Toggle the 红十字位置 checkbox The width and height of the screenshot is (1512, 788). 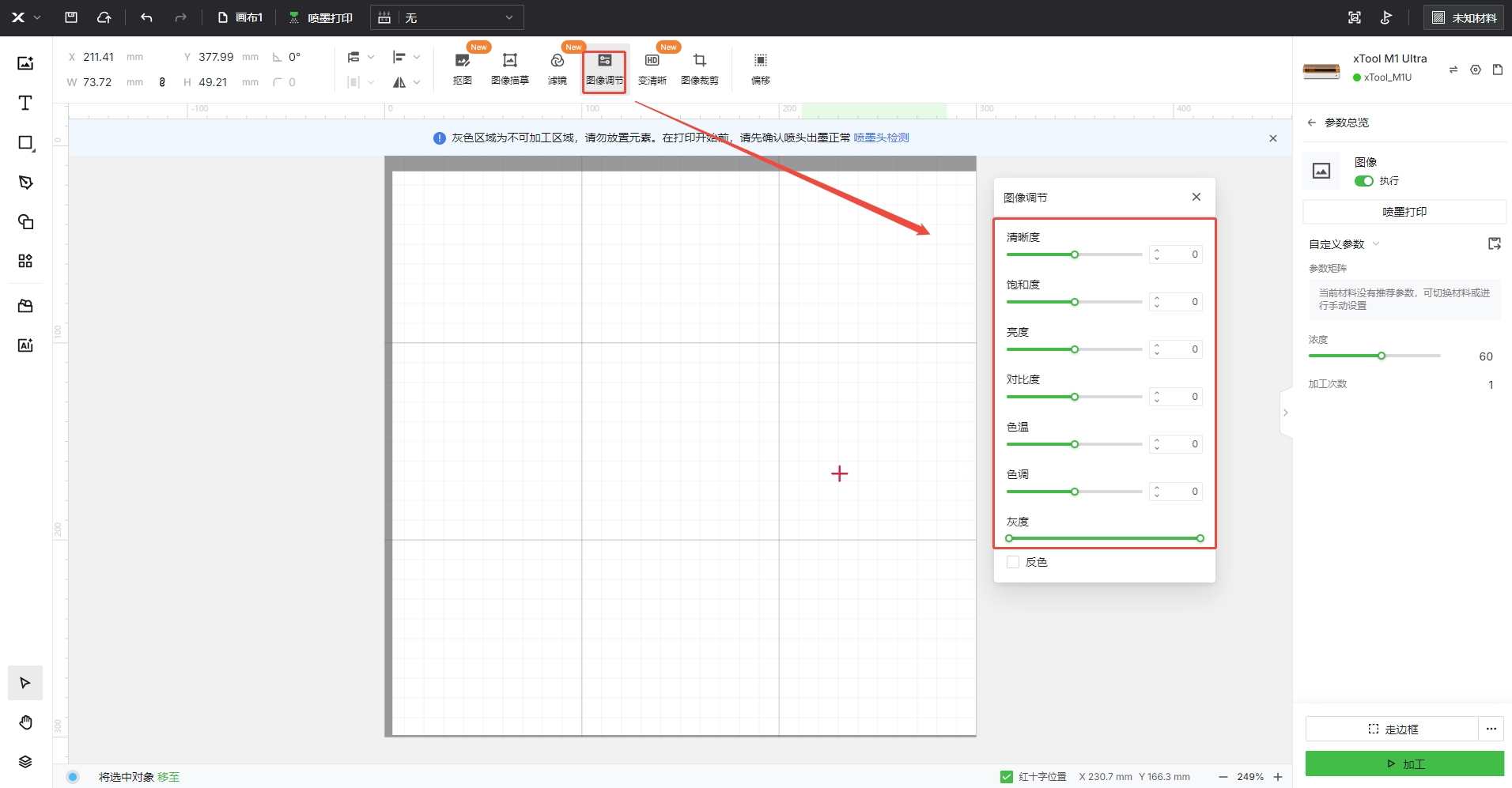click(x=1007, y=777)
